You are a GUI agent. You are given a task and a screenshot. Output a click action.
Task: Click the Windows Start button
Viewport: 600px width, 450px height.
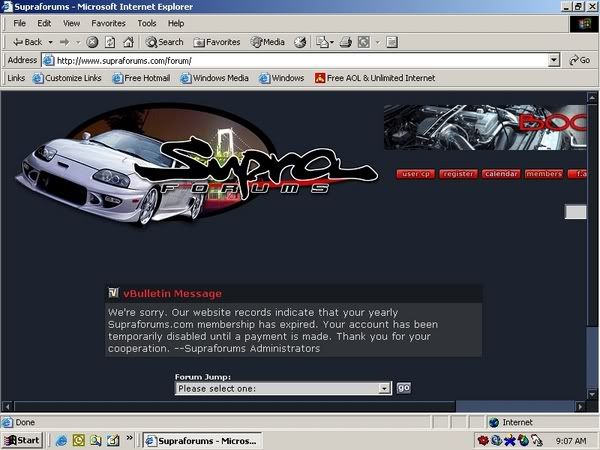[x=22, y=441]
